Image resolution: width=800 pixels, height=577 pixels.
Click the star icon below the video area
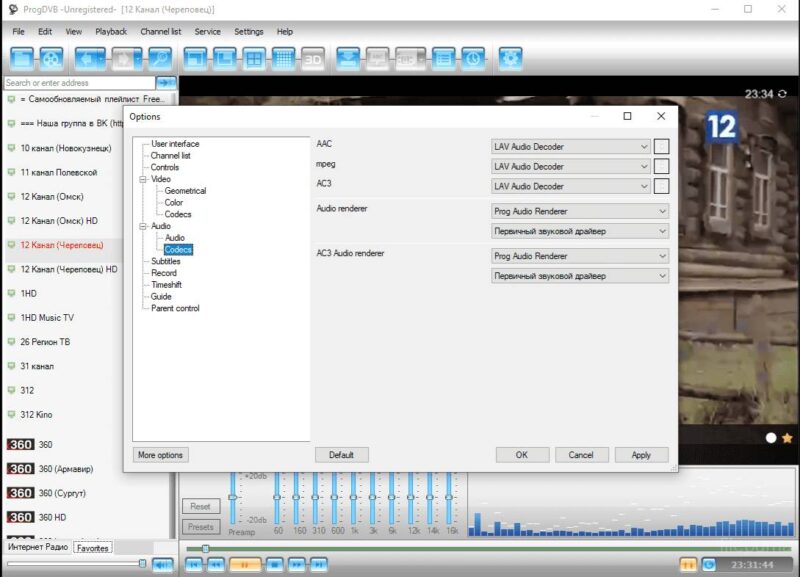786,438
